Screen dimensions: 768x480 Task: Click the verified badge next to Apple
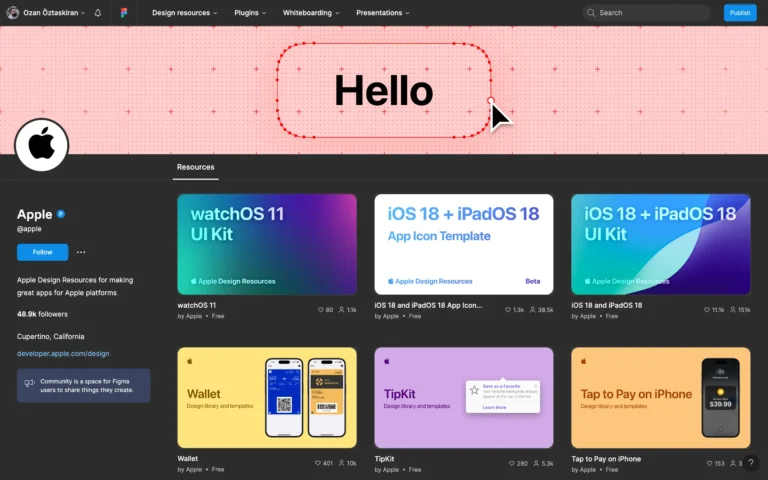[x=61, y=215]
